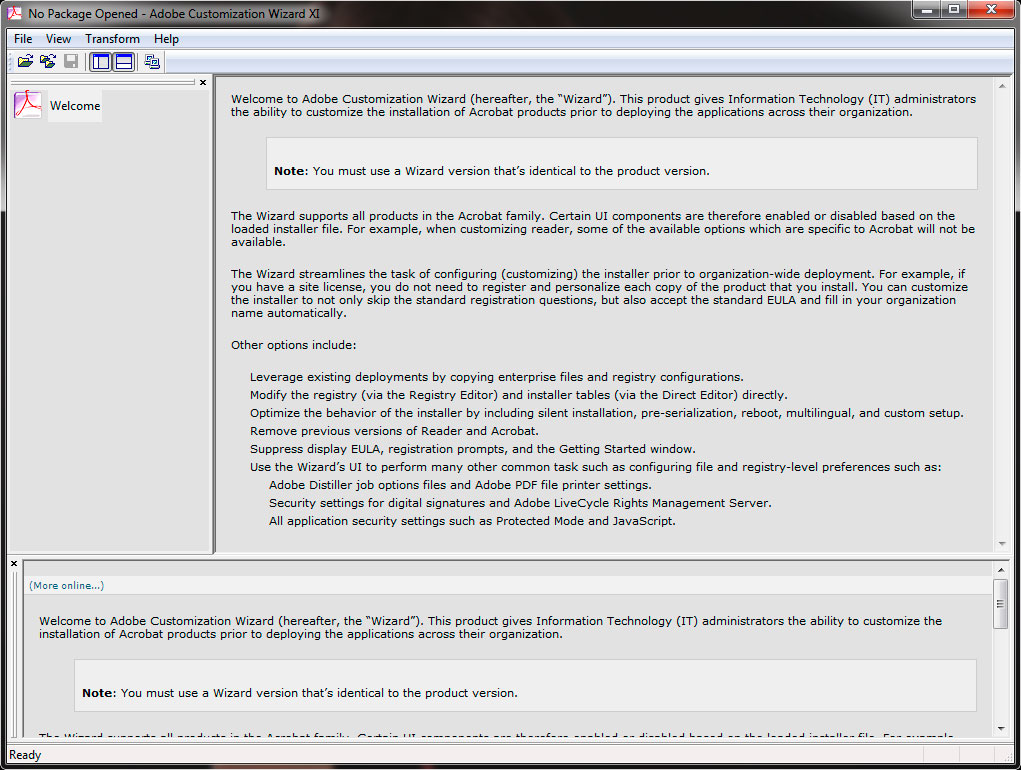Click the main pane scroll down arrow
Viewport: 1021px width, 770px height.
(1002, 544)
